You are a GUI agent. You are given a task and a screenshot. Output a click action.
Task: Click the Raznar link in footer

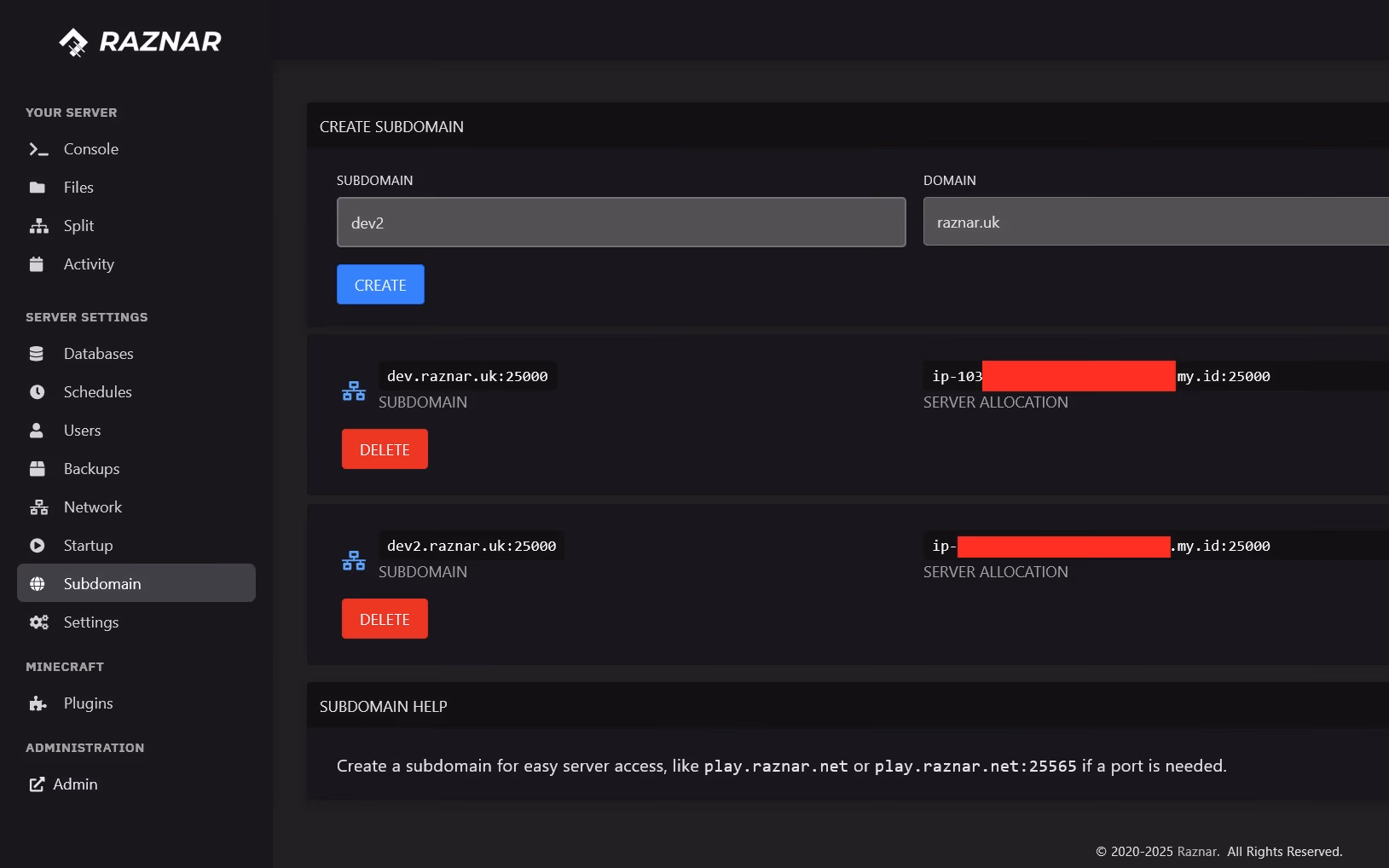(x=1197, y=852)
